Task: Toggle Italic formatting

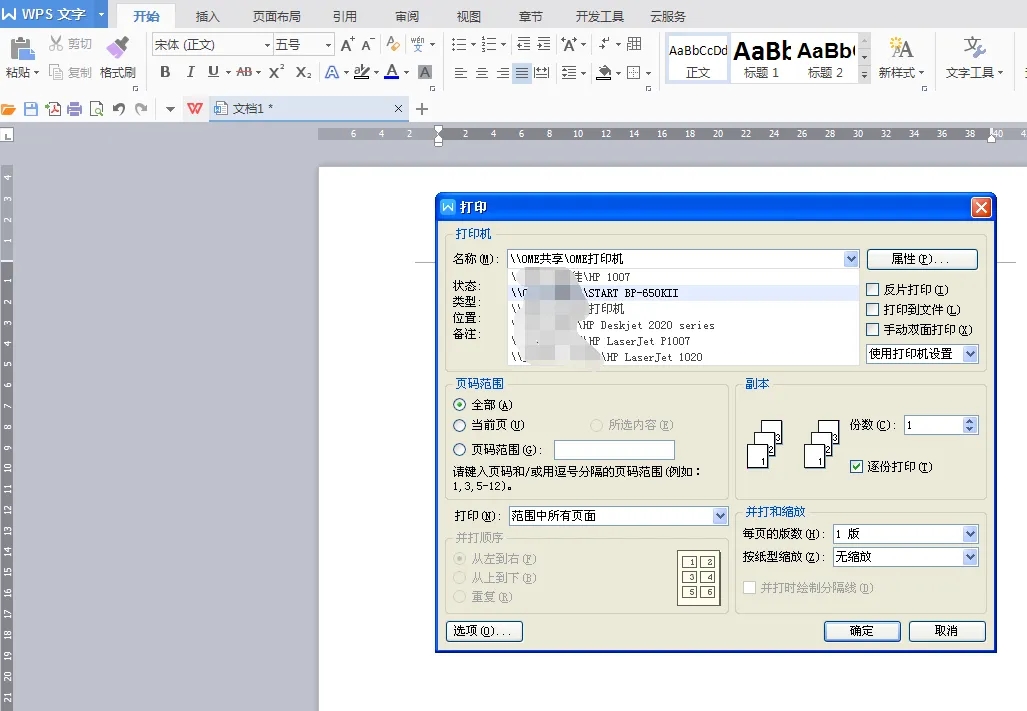Action: pyautogui.click(x=190, y=72)
